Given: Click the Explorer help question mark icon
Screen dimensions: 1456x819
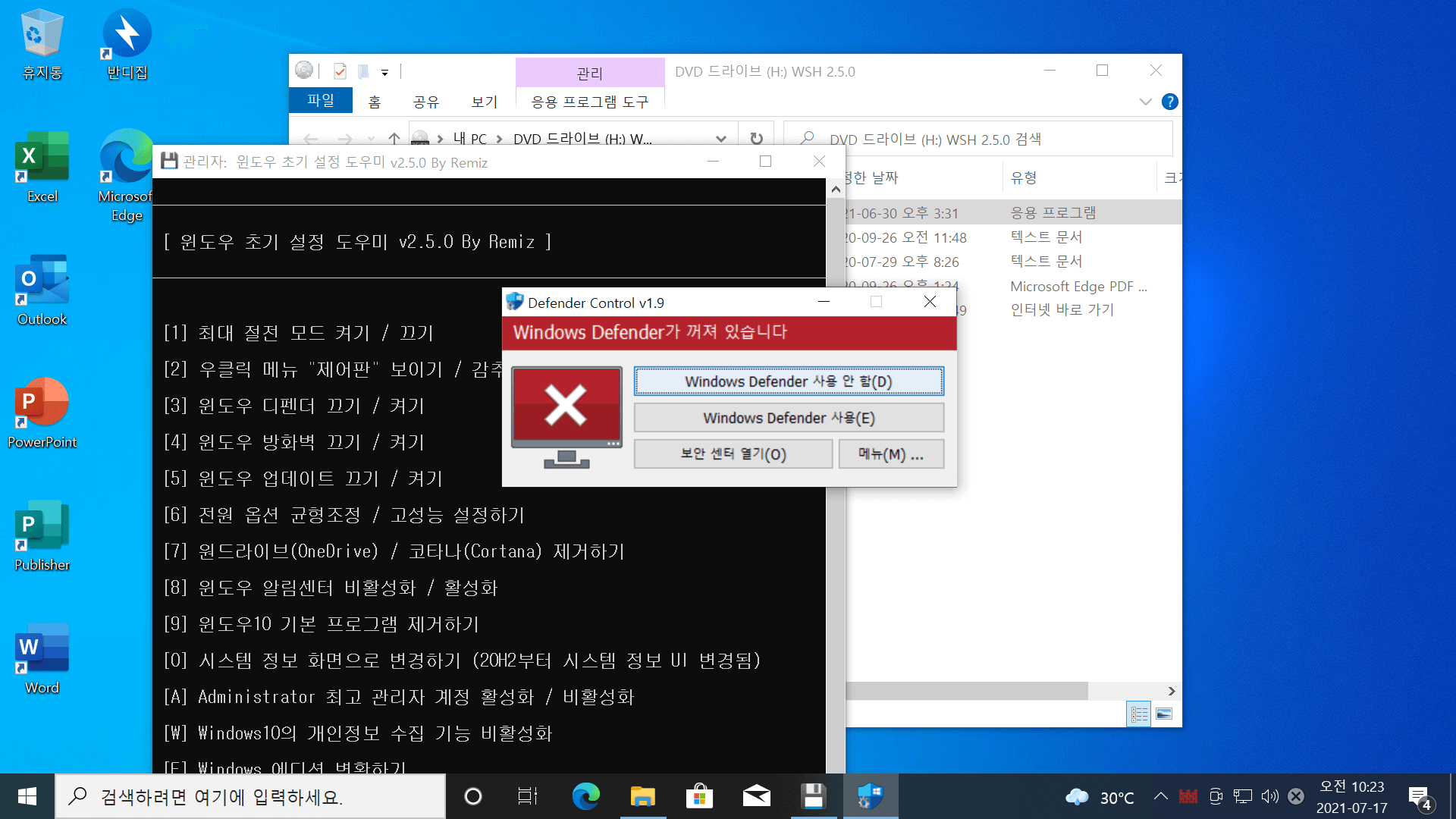Looking at the screenshot, I should [x=1170, y=102].
